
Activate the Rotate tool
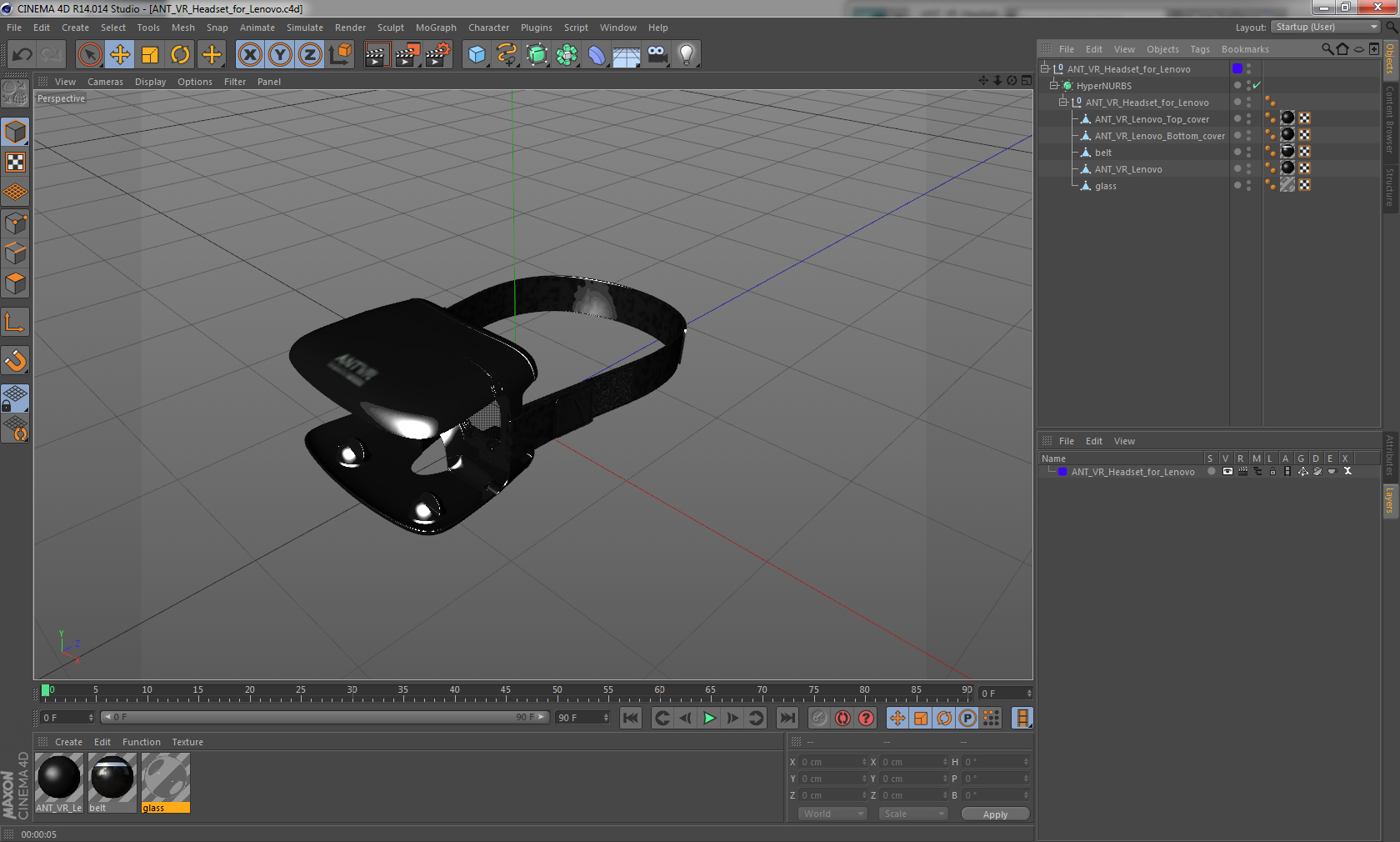180,55
